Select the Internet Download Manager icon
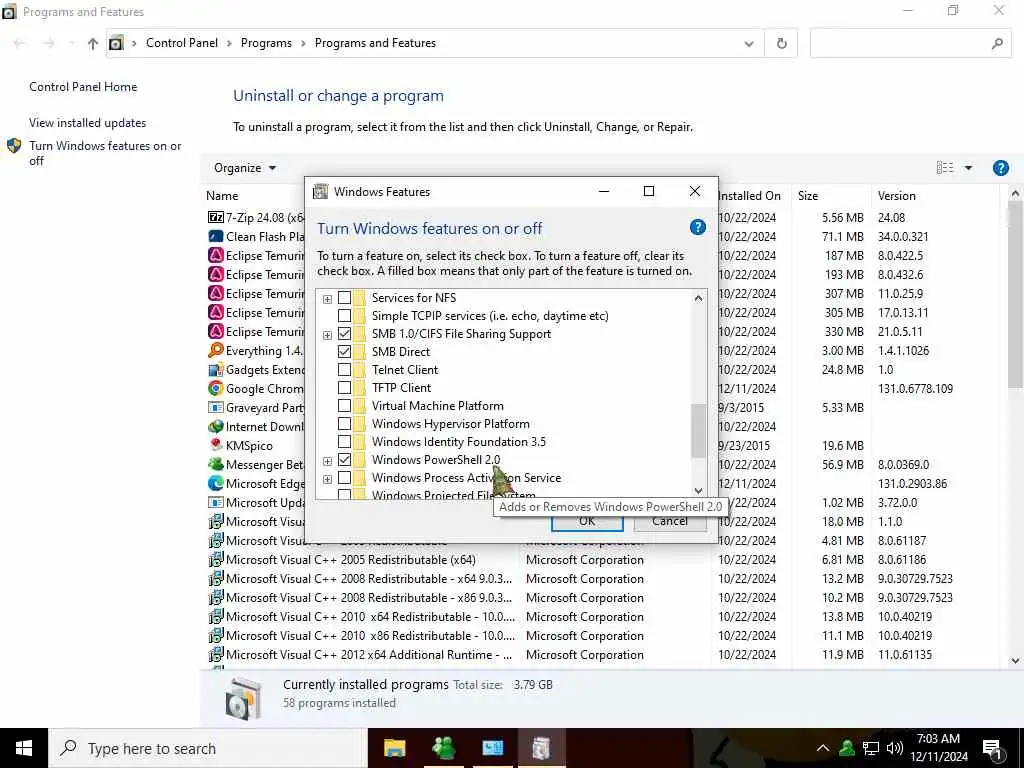The width and height of the screenshot is (1024, 768). pyautogui.click(x=216, y=426)
